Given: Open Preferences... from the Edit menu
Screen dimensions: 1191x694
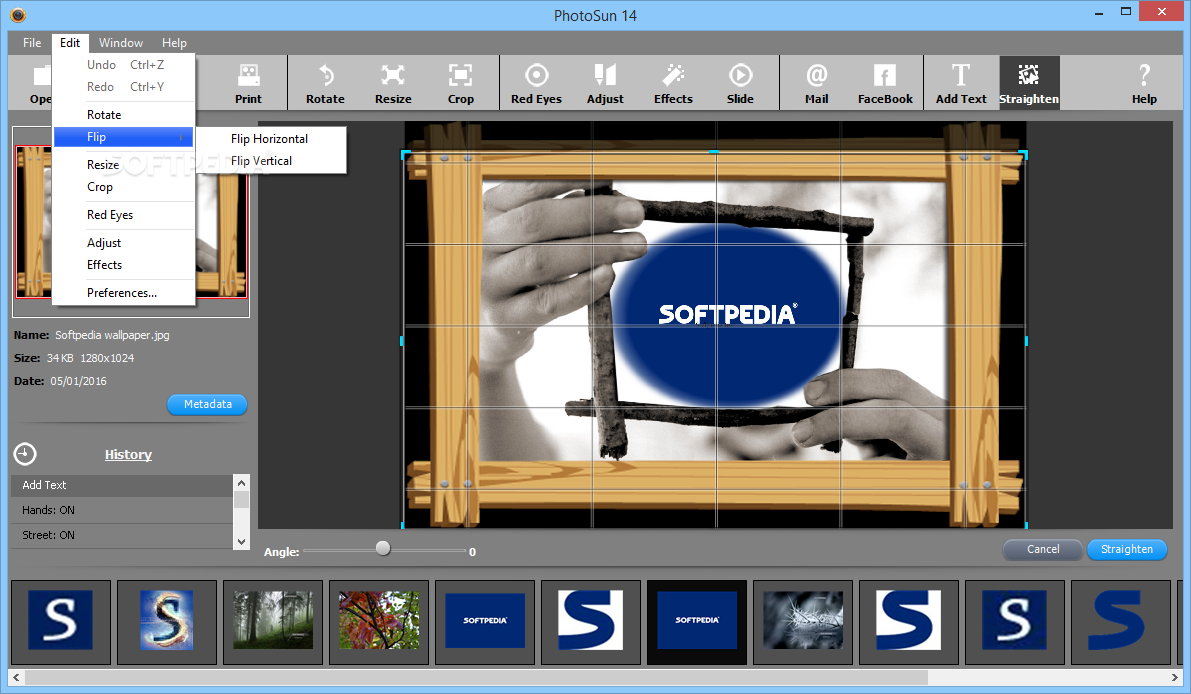Looking at the screenshot, I should click(124, 293).
